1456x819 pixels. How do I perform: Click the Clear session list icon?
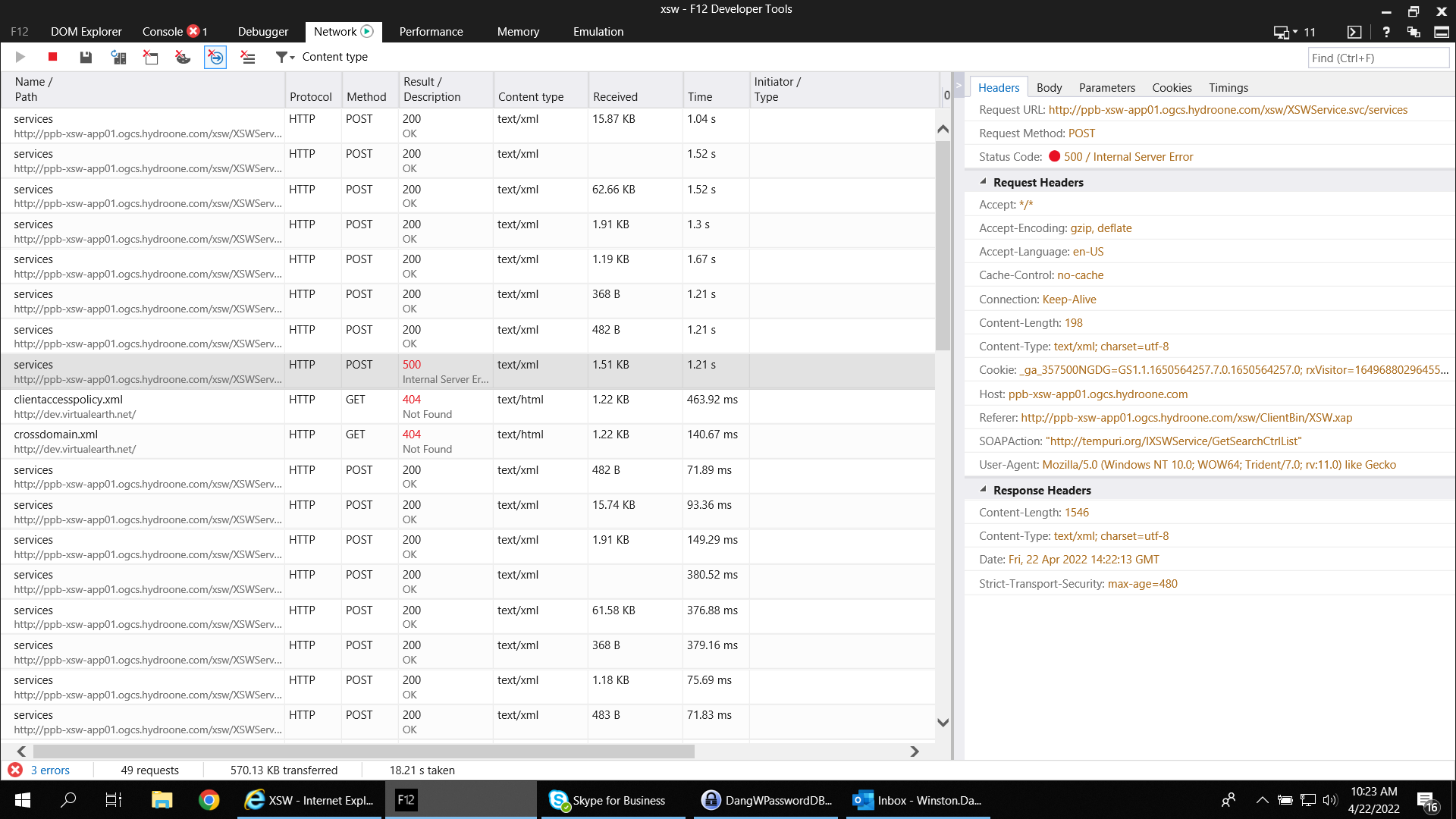[248, 57]
